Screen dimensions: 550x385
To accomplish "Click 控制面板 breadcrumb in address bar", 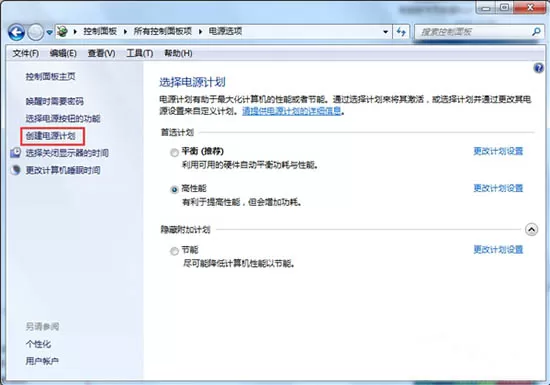I will click(100, 32).
